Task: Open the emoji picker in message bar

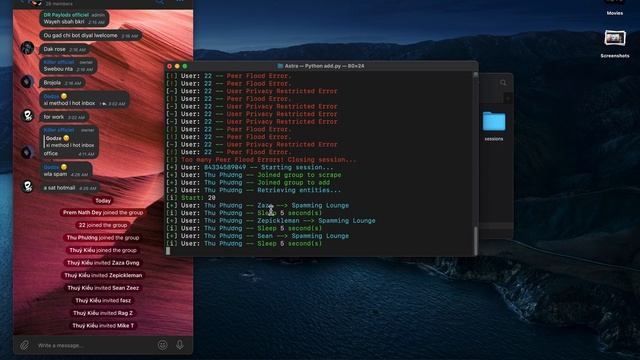Action: pyautogui.click(x=162, y=345)
